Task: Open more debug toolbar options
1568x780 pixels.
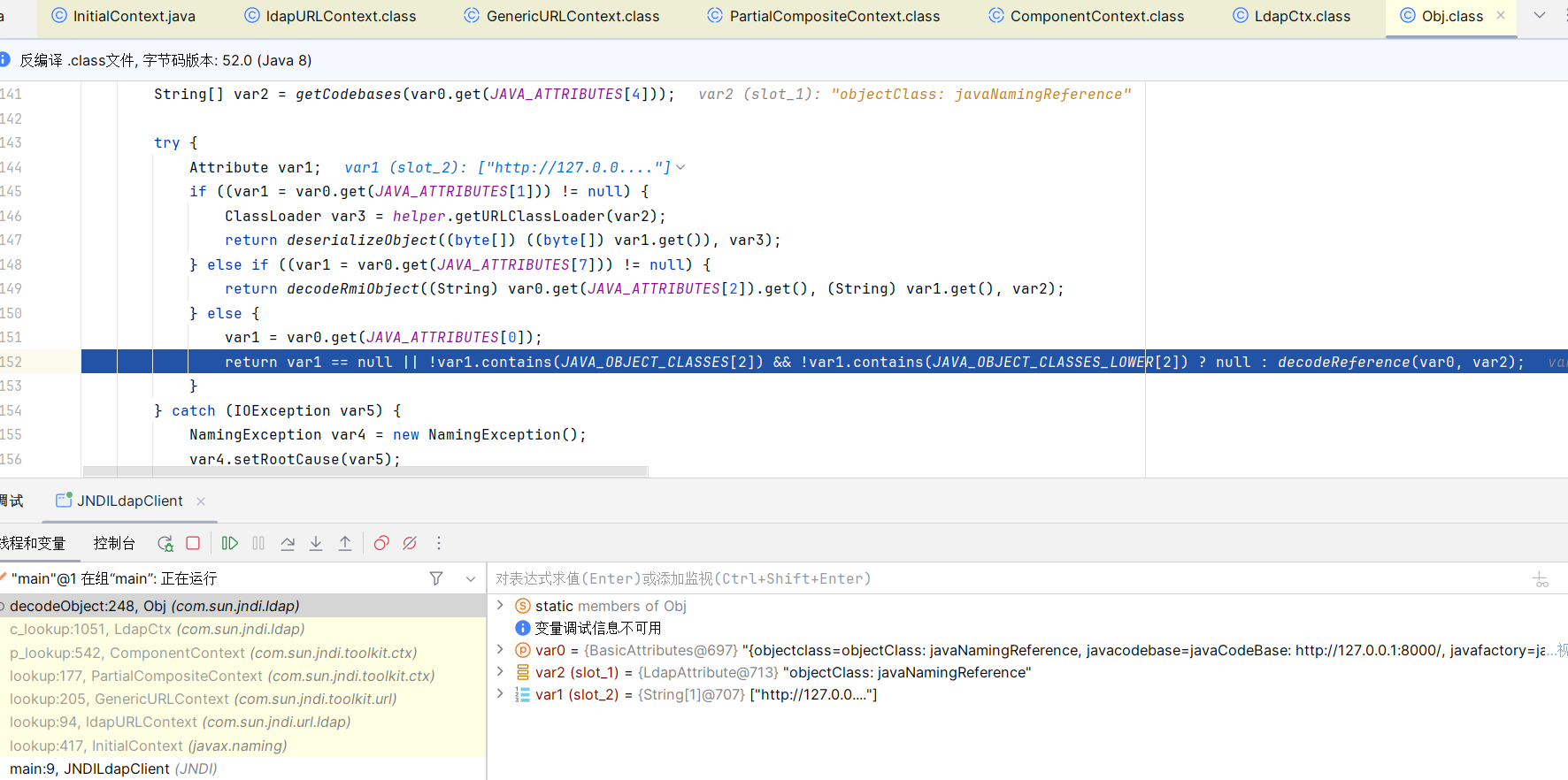Action: click(x=439, y=543)
